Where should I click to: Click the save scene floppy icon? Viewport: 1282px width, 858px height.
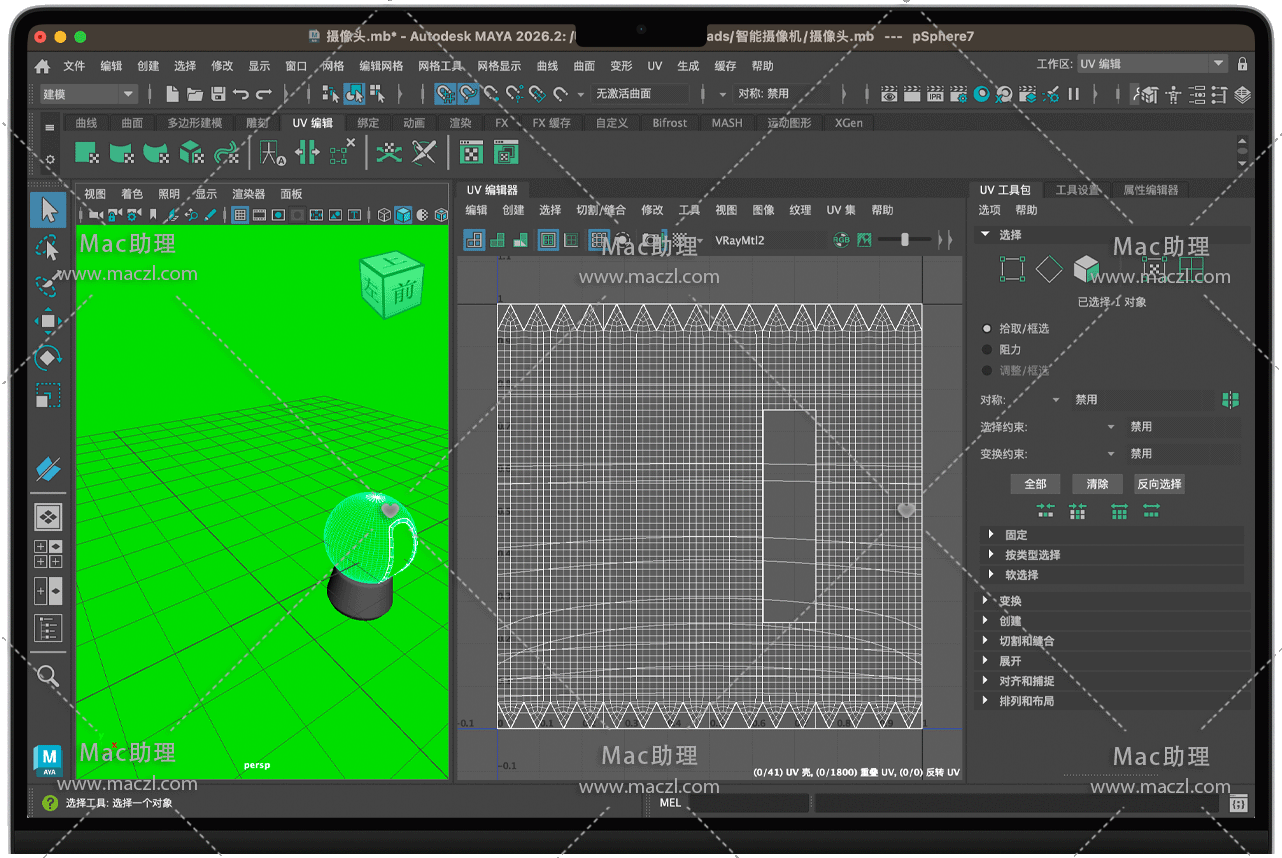(x=217, y=94)
